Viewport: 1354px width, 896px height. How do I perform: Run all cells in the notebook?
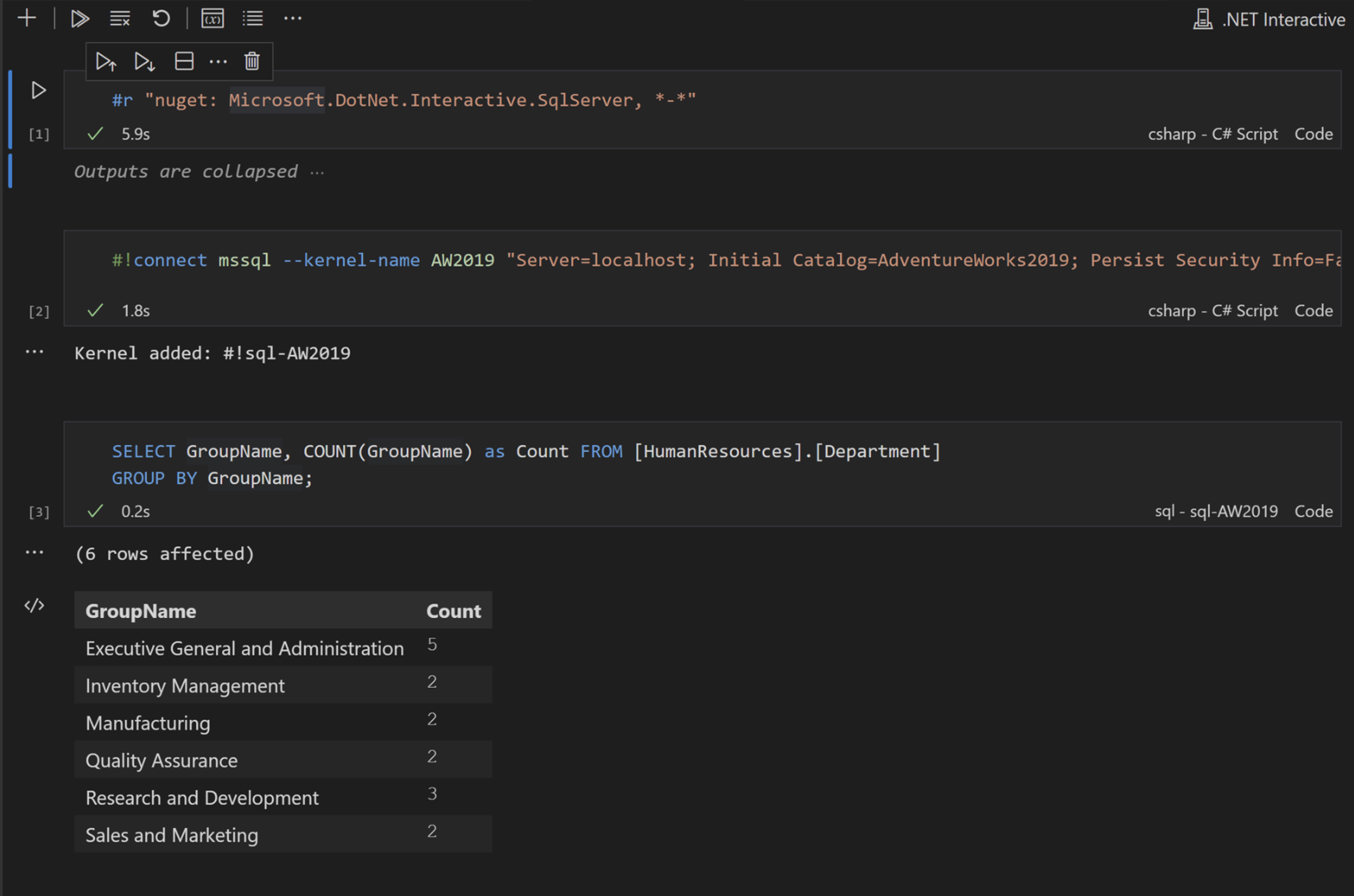point(79,18)
